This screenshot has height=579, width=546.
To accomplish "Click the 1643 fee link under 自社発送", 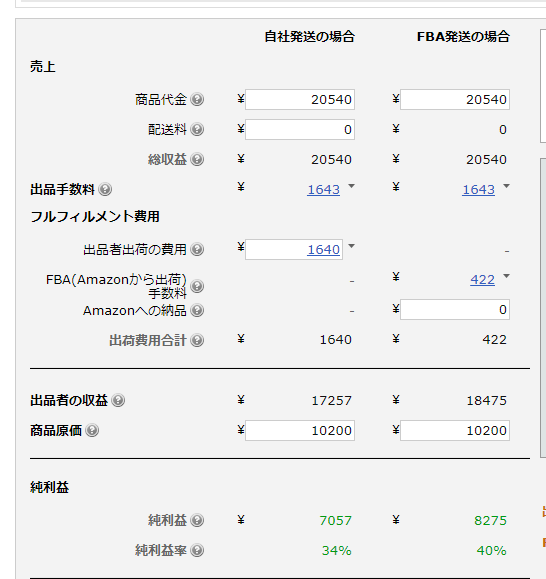I will click(323, 189).
